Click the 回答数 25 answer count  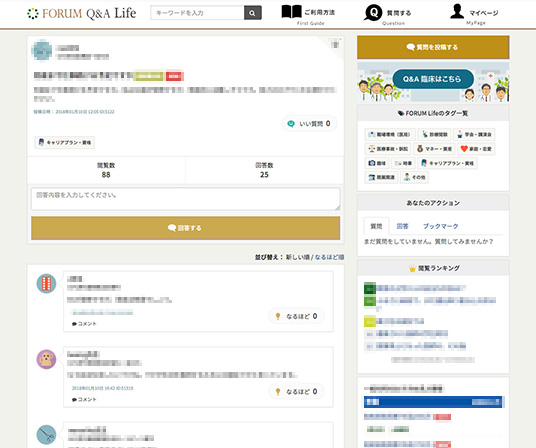tap(264, 170)
